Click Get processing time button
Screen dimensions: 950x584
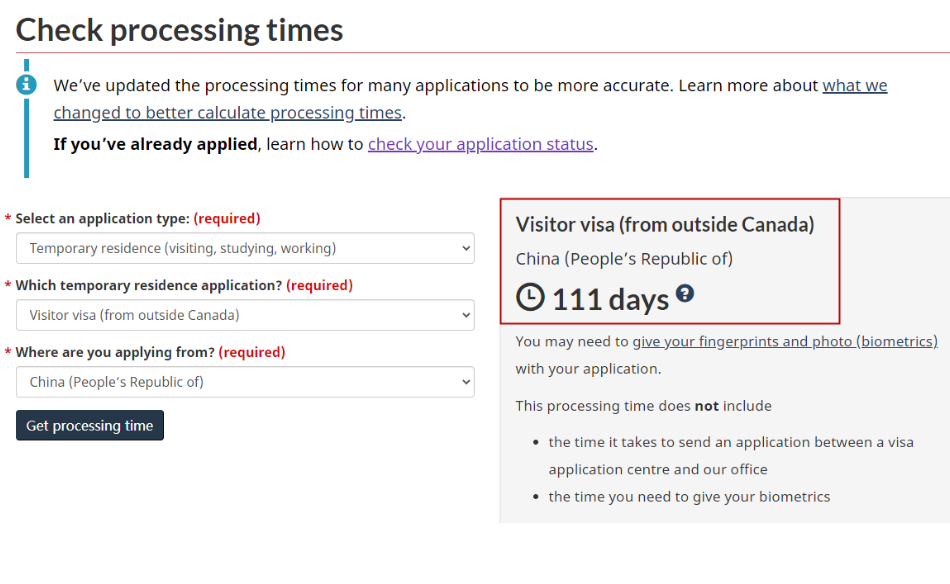tap(90, 425)
